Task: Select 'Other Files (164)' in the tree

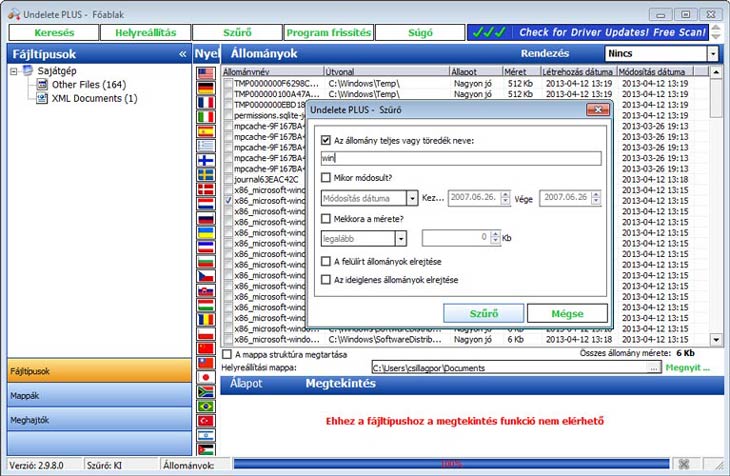Action: coord(89,85)
